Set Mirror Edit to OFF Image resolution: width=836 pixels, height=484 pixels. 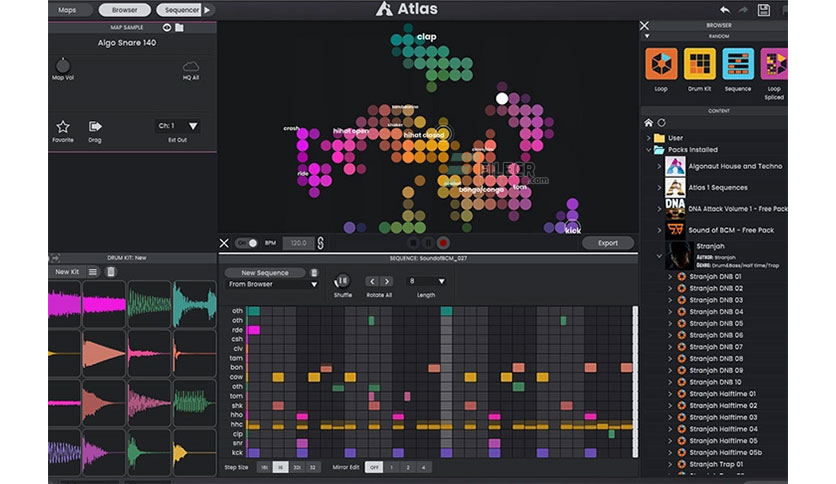click(374, 467)
